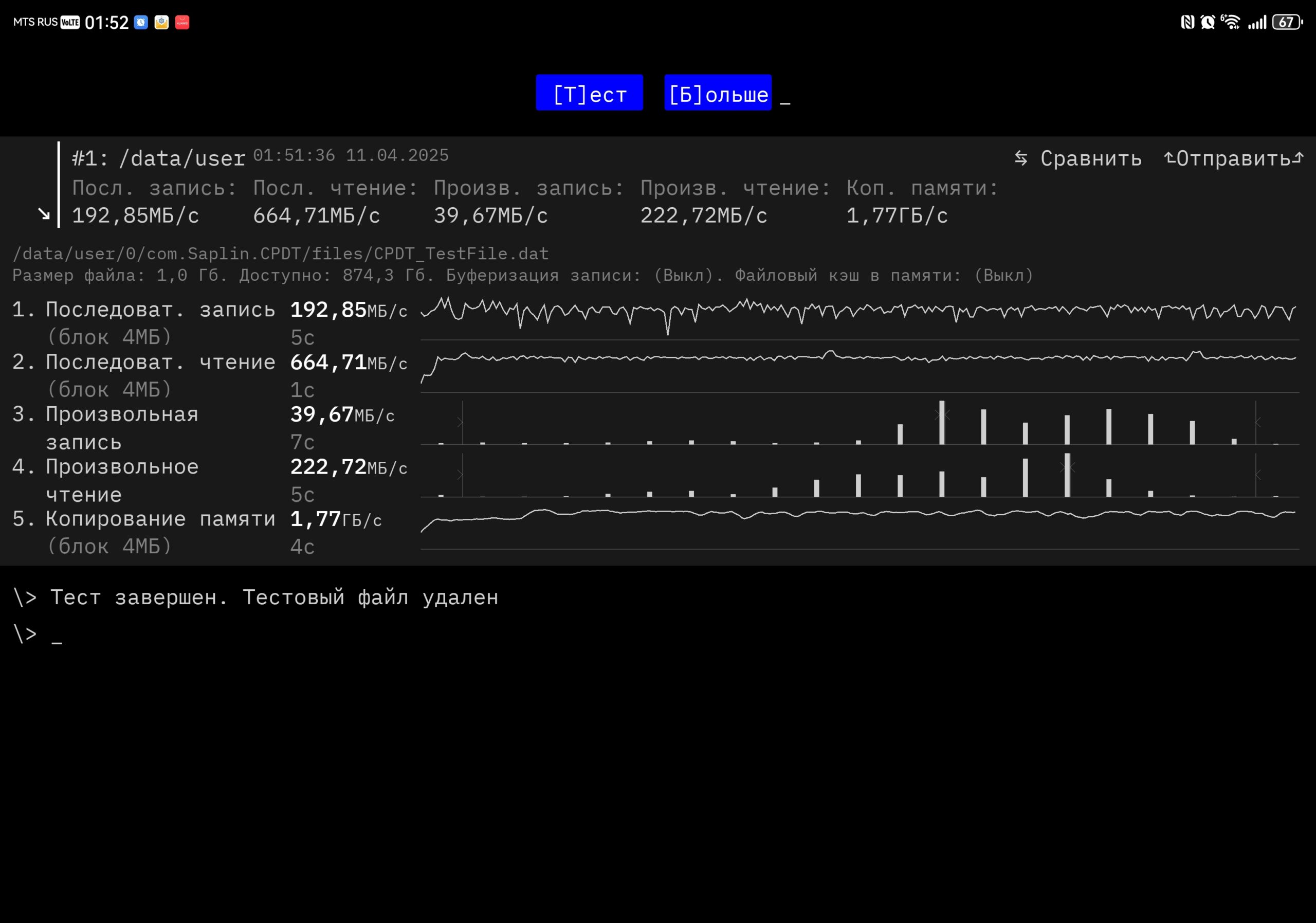Tap the battery indicator in status bar

click(x=1287, y=22)
